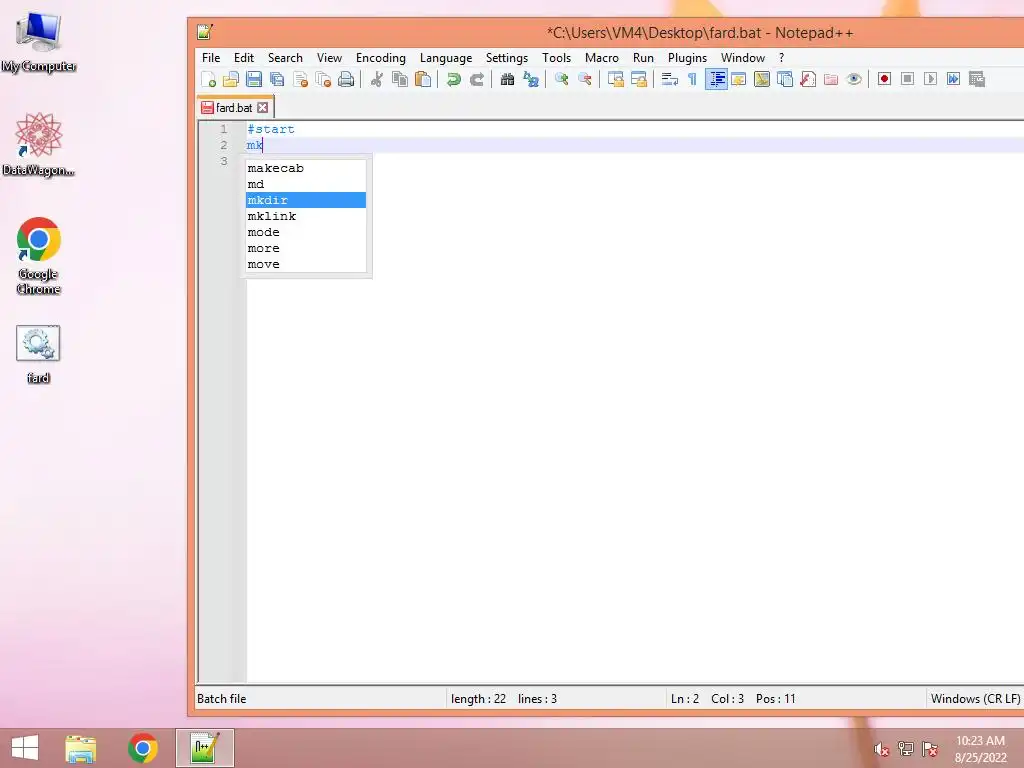Open the Document Map panel icon
Screen dimensions: 1024x768
point(761,79)
